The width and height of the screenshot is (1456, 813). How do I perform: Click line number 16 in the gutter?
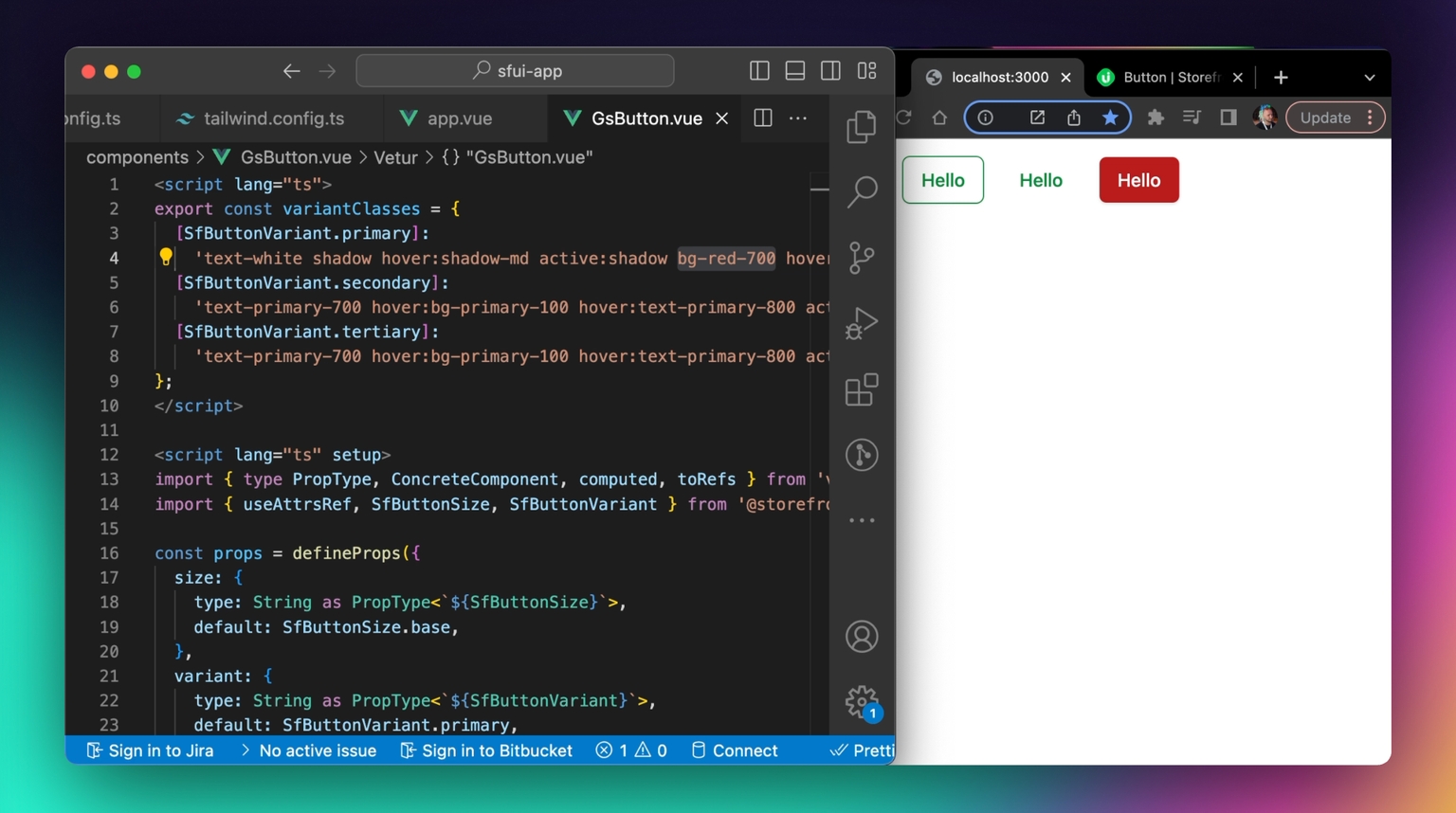(109, 553)
